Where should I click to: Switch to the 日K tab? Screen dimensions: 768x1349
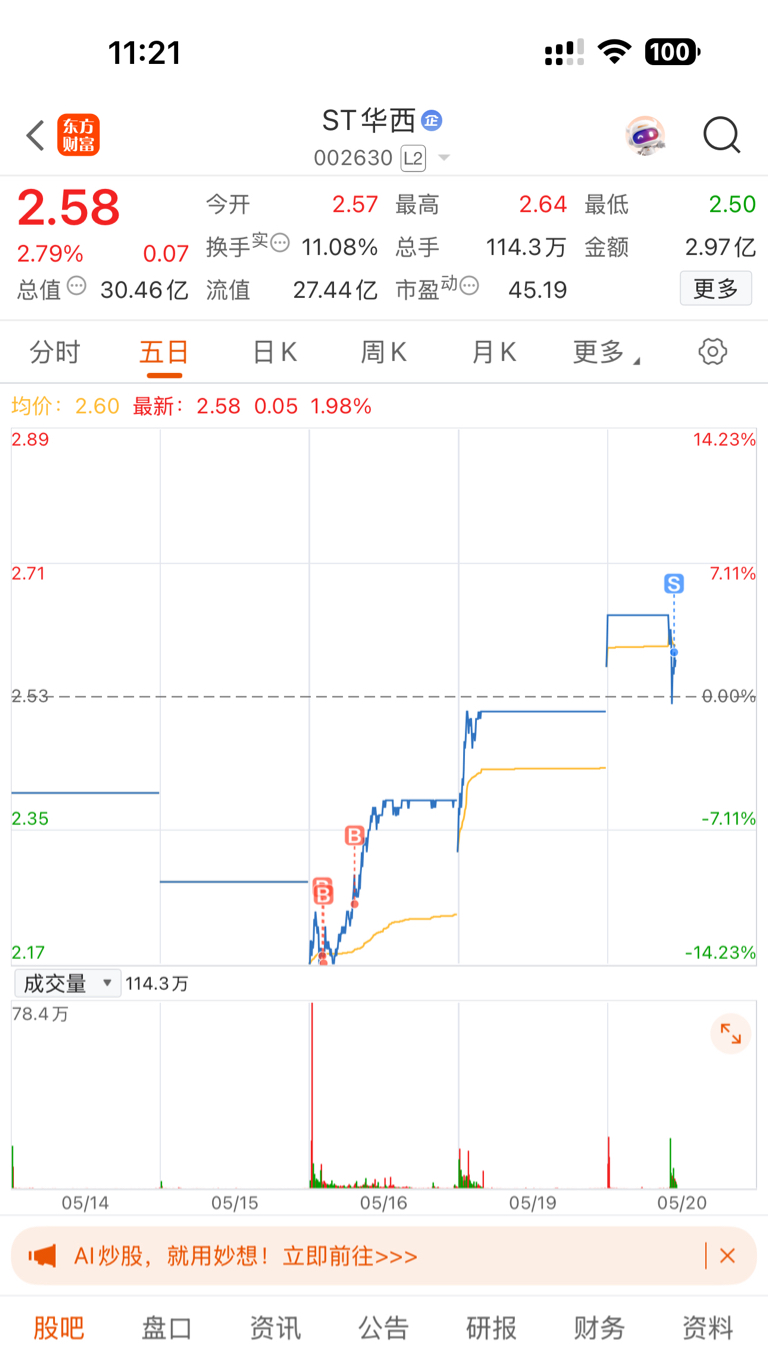tap(274, 351)
